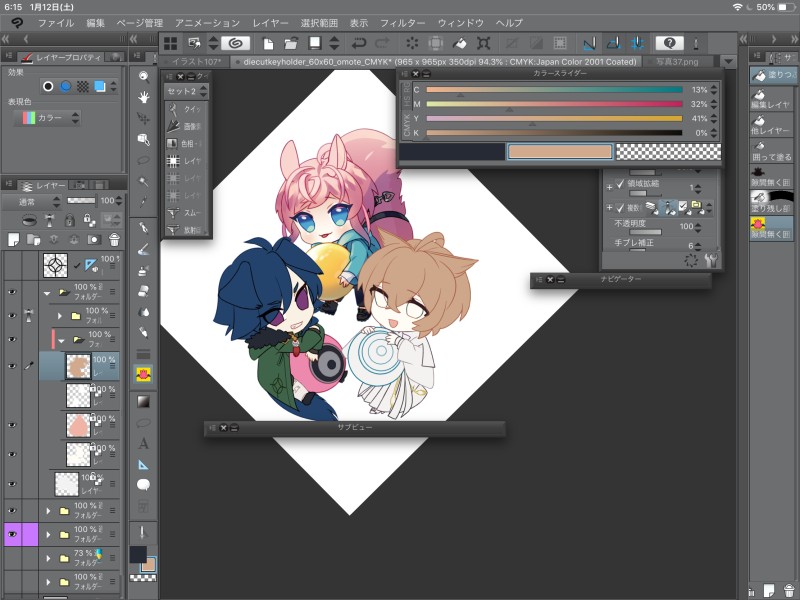
Task: Open the document tabs list dropdown arrow
Action: pos(729,62)
